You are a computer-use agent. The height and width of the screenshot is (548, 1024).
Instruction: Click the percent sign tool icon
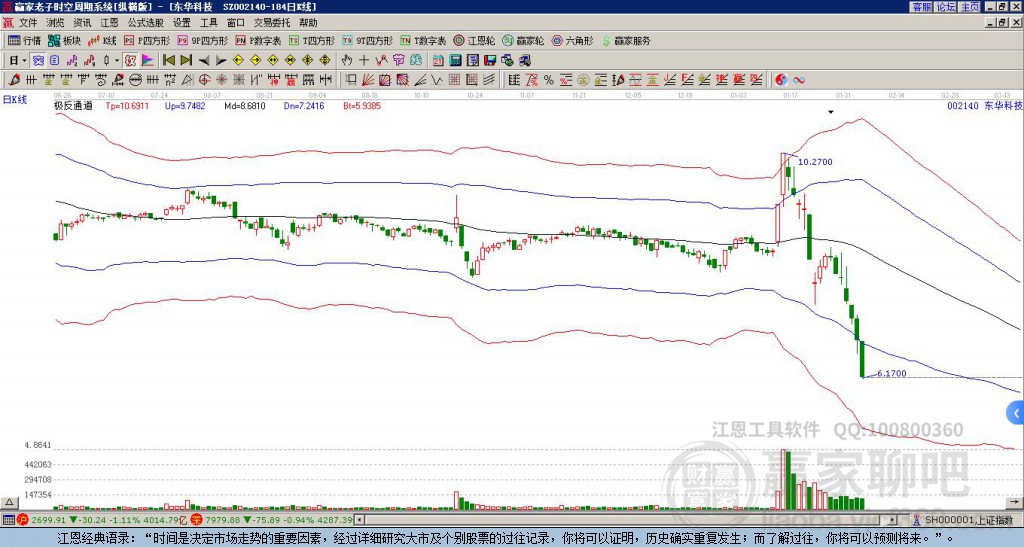tap(549, 80)
